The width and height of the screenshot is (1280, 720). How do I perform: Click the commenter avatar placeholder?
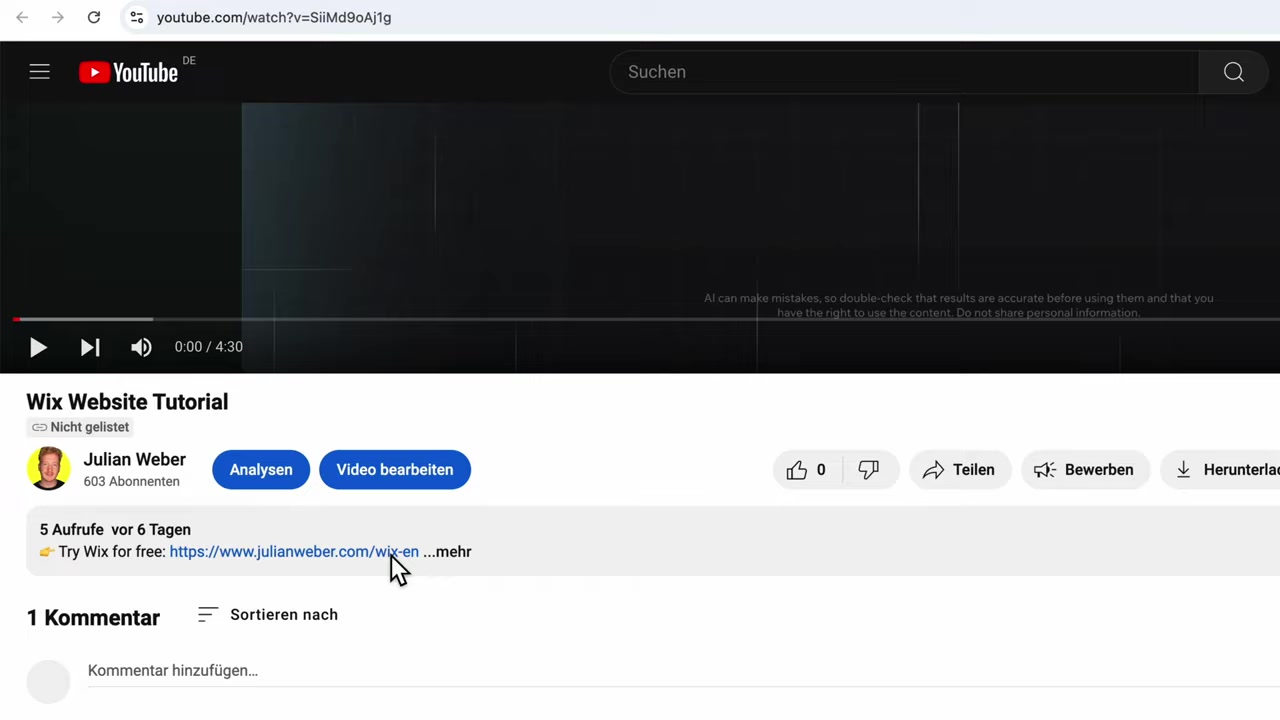pos(48,681)
